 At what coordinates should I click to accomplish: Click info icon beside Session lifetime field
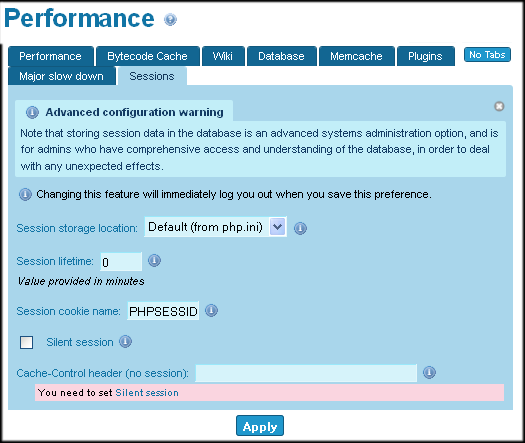(x=154, y=260)
